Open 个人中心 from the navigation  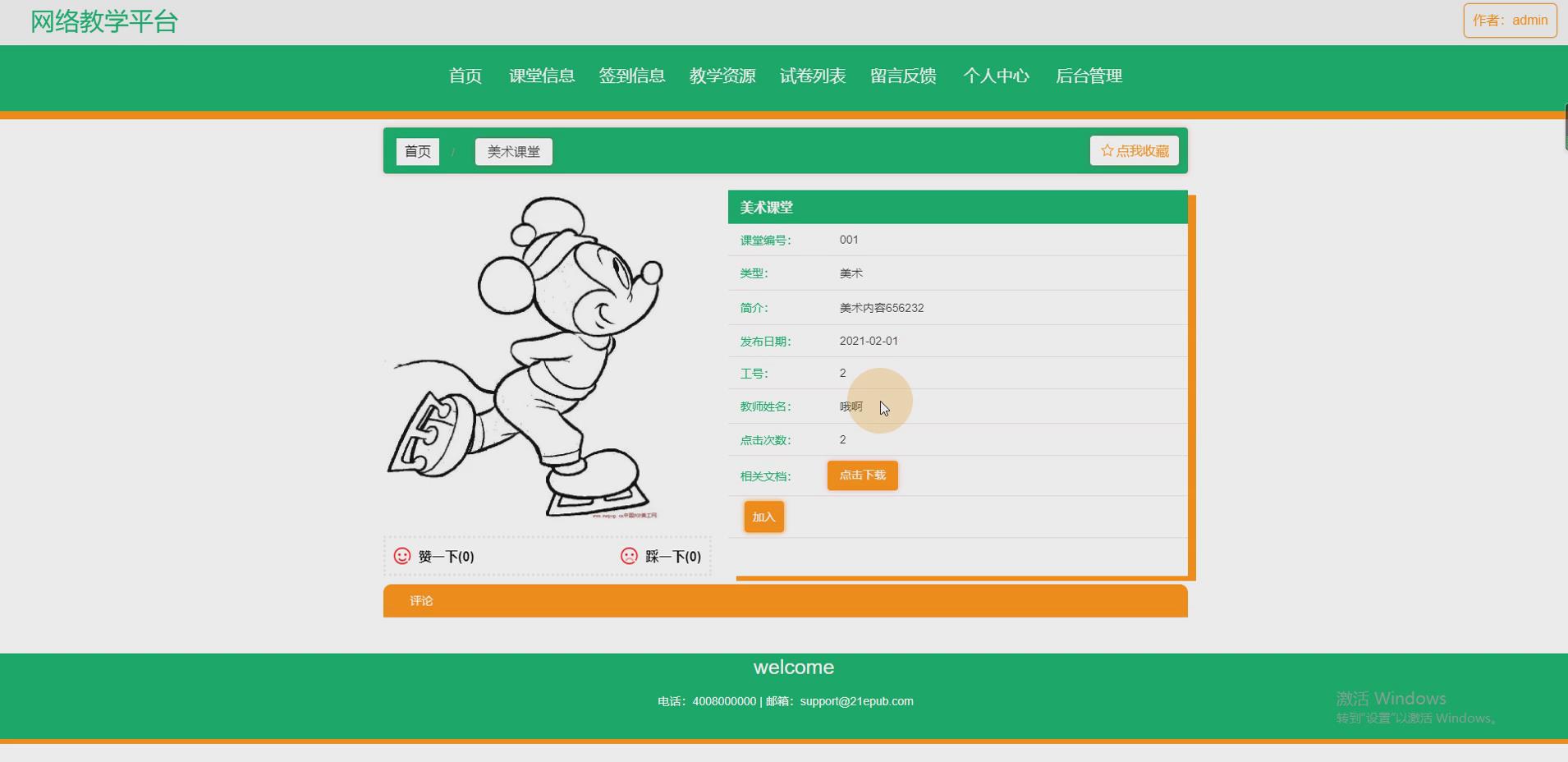(x=996, y=76)
